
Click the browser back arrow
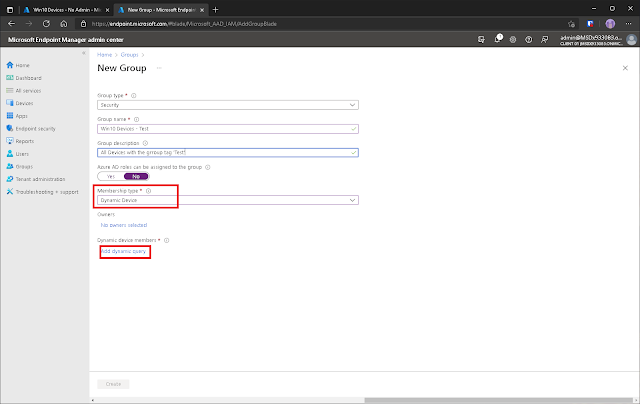pos(11,24)
